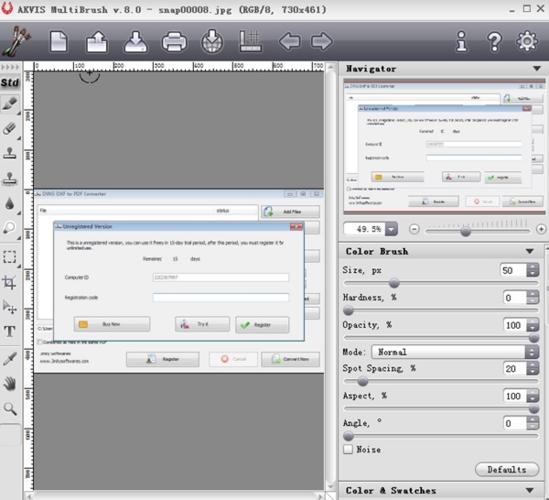This screenshot has width=549, height=500.
Task: Click the Spot Spacing slider handle
Action: click(363, 381)
